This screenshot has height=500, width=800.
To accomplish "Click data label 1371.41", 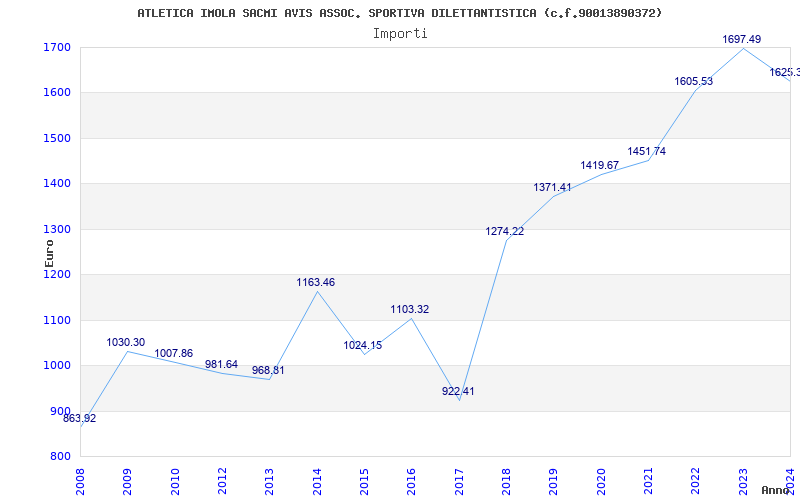I will [553, 187].
